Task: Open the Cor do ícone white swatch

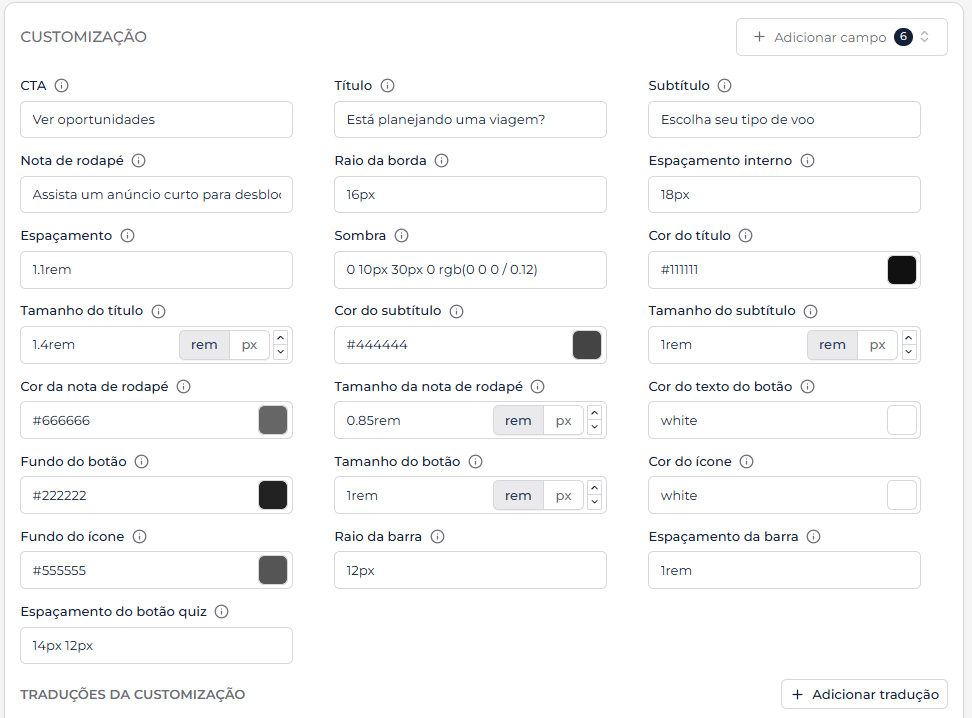Action: tap(901, 495)
